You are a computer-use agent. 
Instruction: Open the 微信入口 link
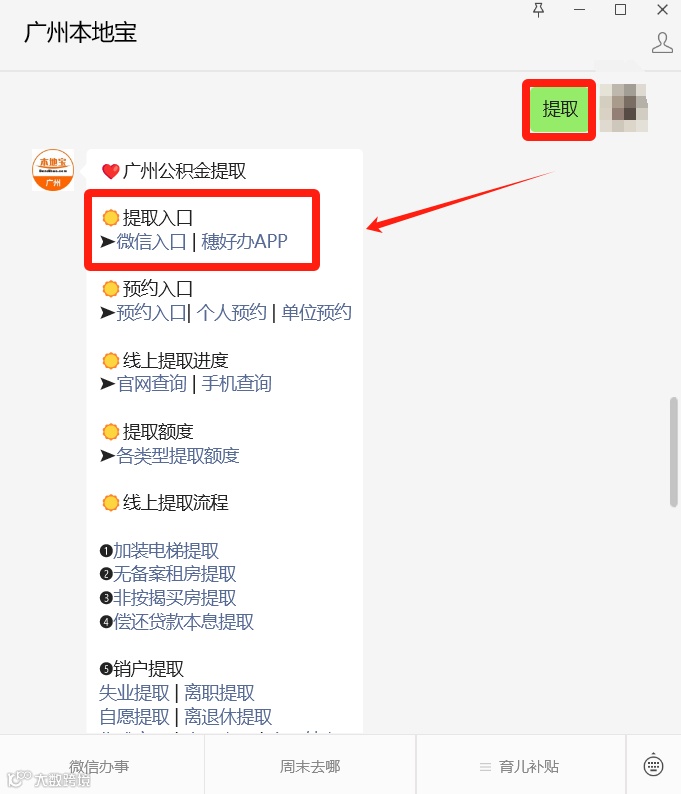[x=151, y=242]
